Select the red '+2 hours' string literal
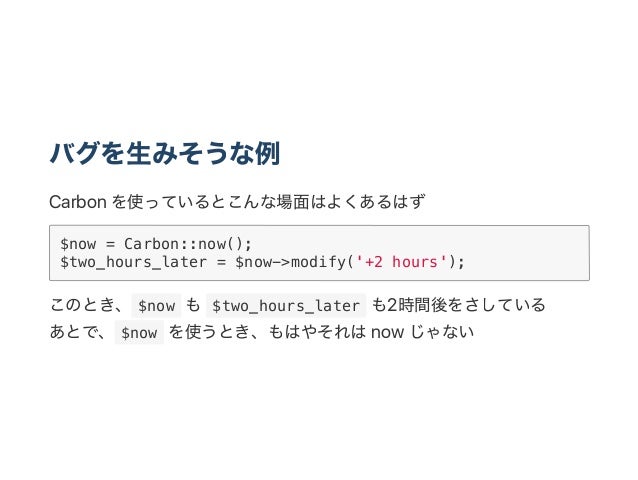This screenshot has width=638, height=480. point(401,262)
